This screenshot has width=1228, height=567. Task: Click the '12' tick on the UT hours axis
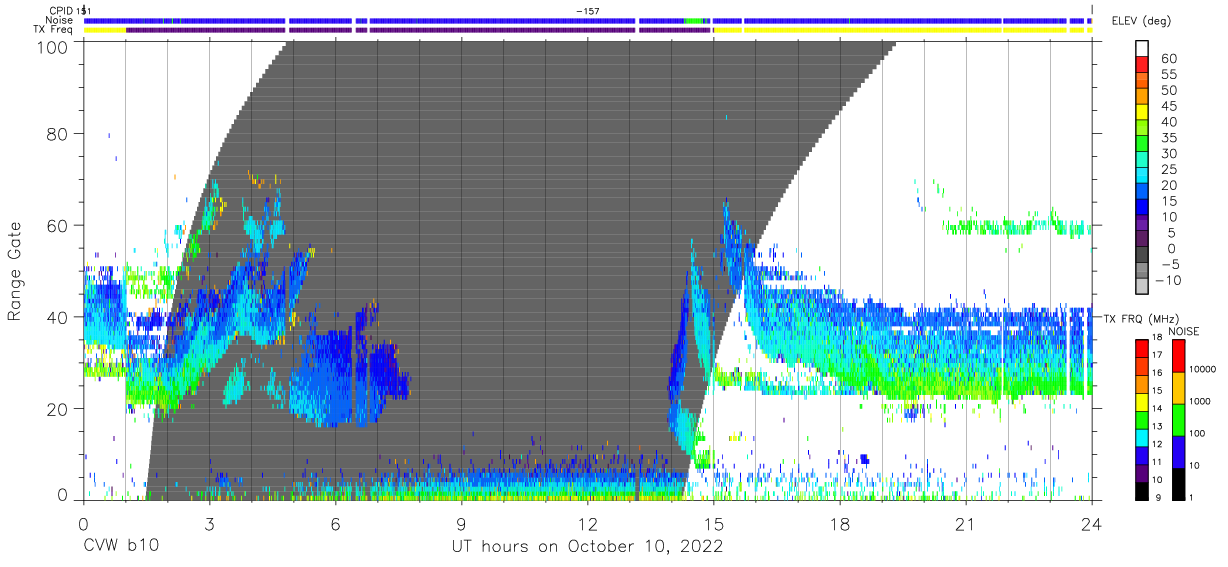tap(588, 523)
